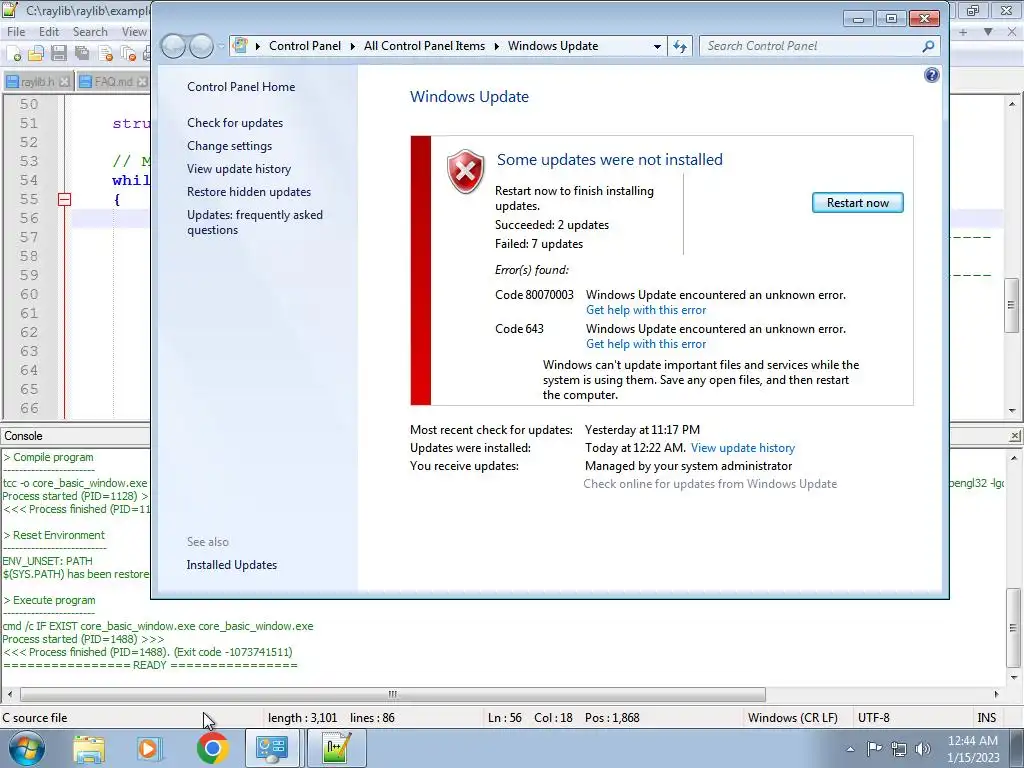Open the recent pages dropdown beside the Forward button

click(221, 46)
